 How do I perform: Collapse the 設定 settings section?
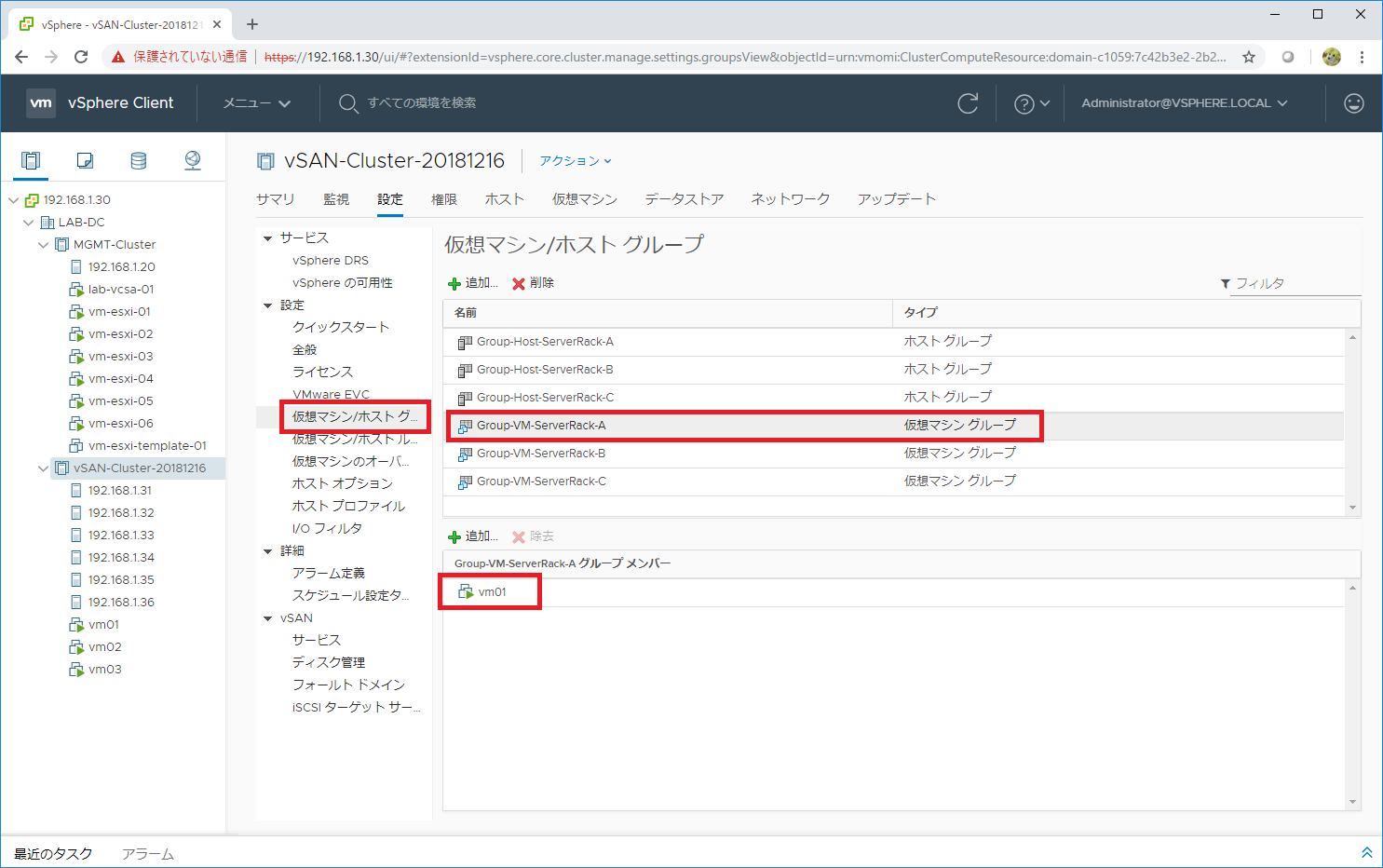coord(267,305)
